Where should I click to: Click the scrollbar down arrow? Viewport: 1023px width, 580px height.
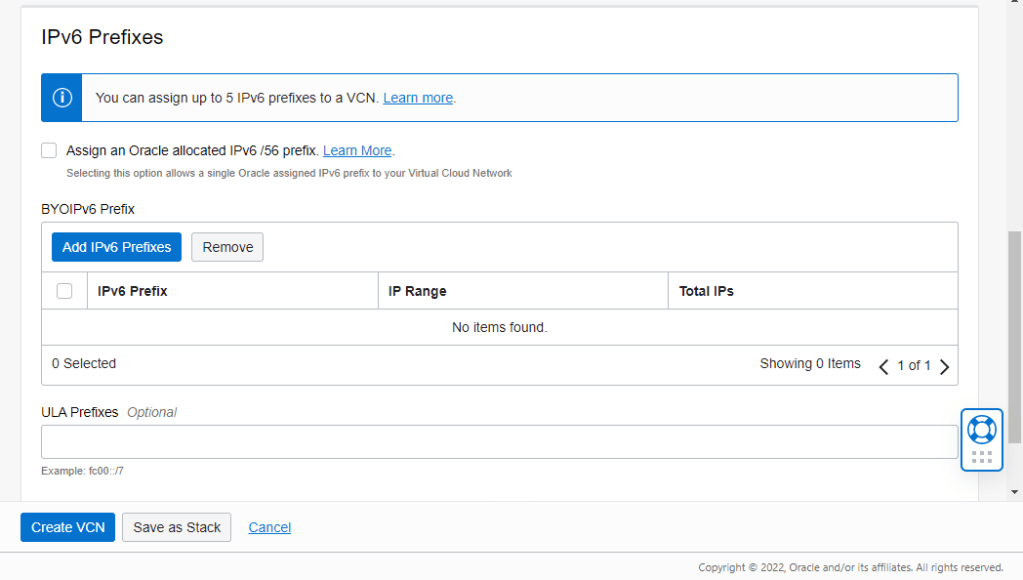point(1015,491)
